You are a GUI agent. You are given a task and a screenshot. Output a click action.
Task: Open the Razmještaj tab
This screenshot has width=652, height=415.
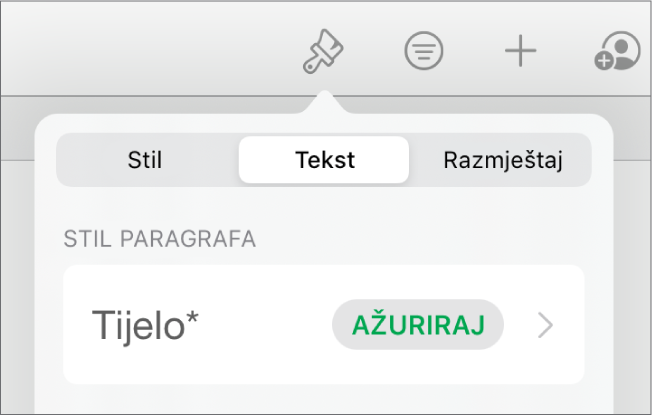502,161
